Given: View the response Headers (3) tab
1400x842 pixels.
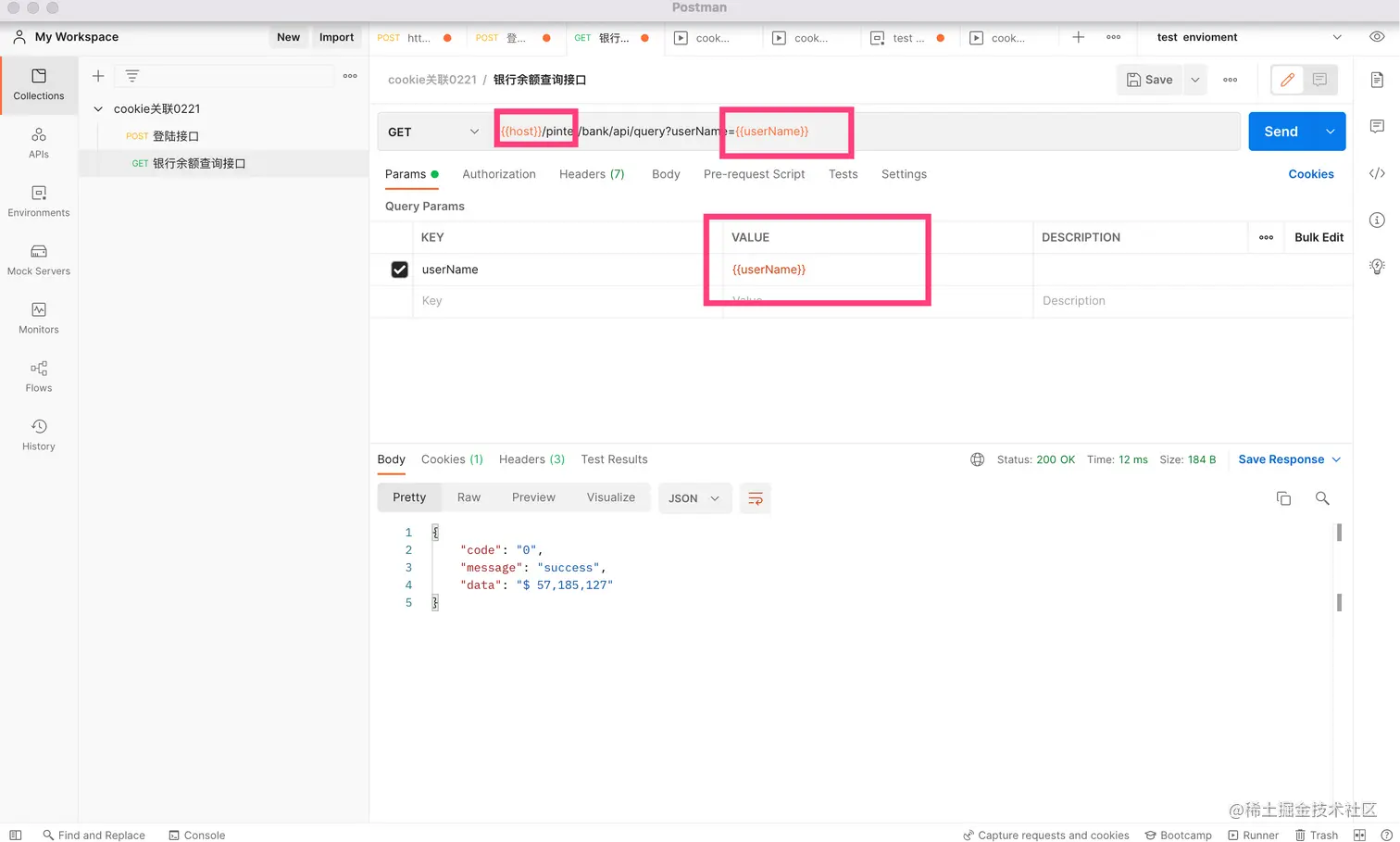Looking at the screenshot, I should point(531,459).
